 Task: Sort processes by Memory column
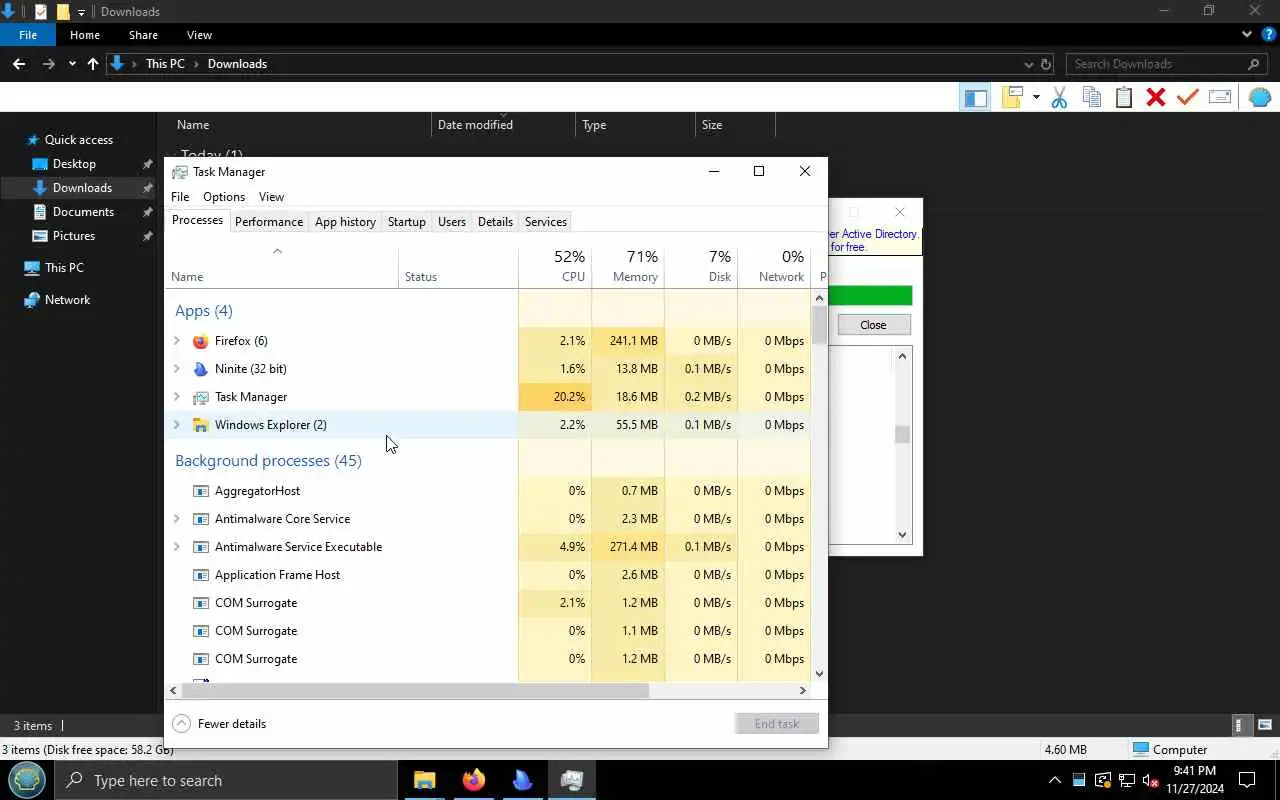628,266
